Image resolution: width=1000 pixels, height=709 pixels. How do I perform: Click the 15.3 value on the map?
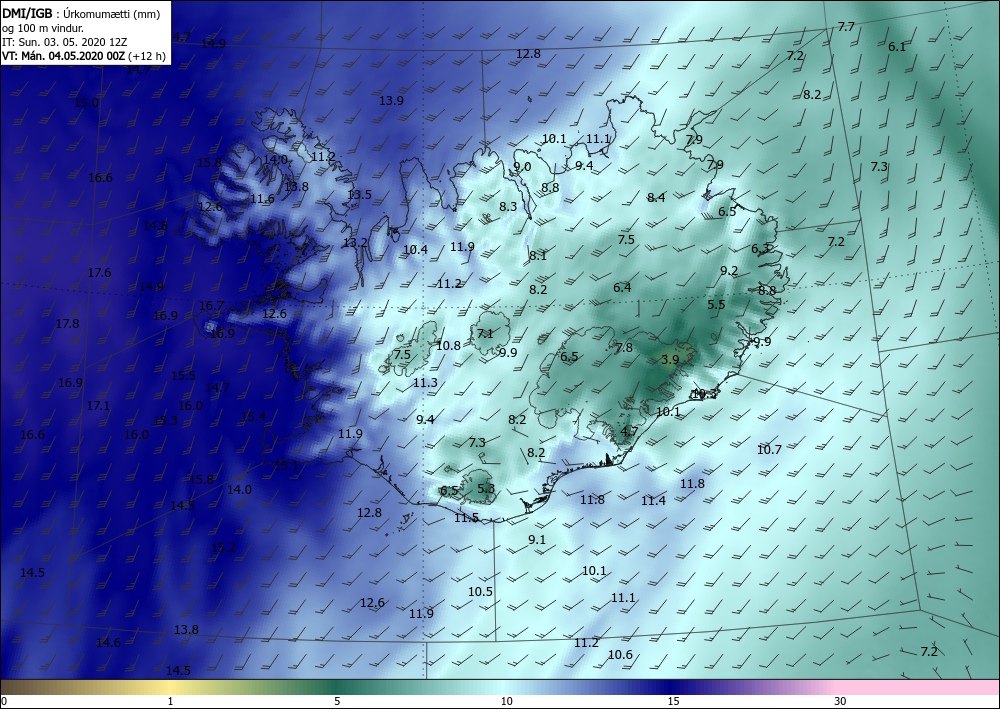point(165,421)
